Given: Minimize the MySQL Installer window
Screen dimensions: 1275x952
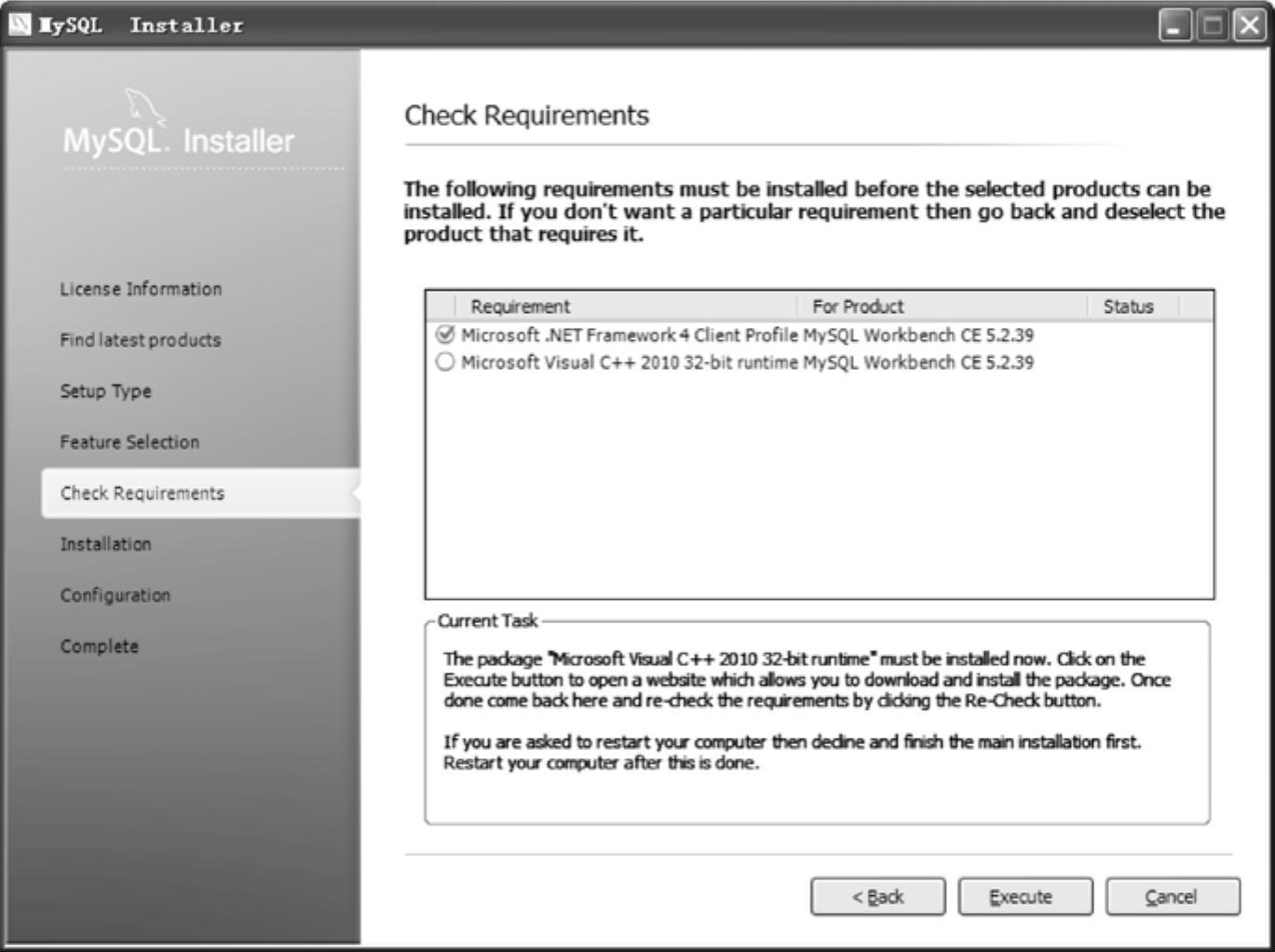Looking at the screenshot, I should point(1174,25).
